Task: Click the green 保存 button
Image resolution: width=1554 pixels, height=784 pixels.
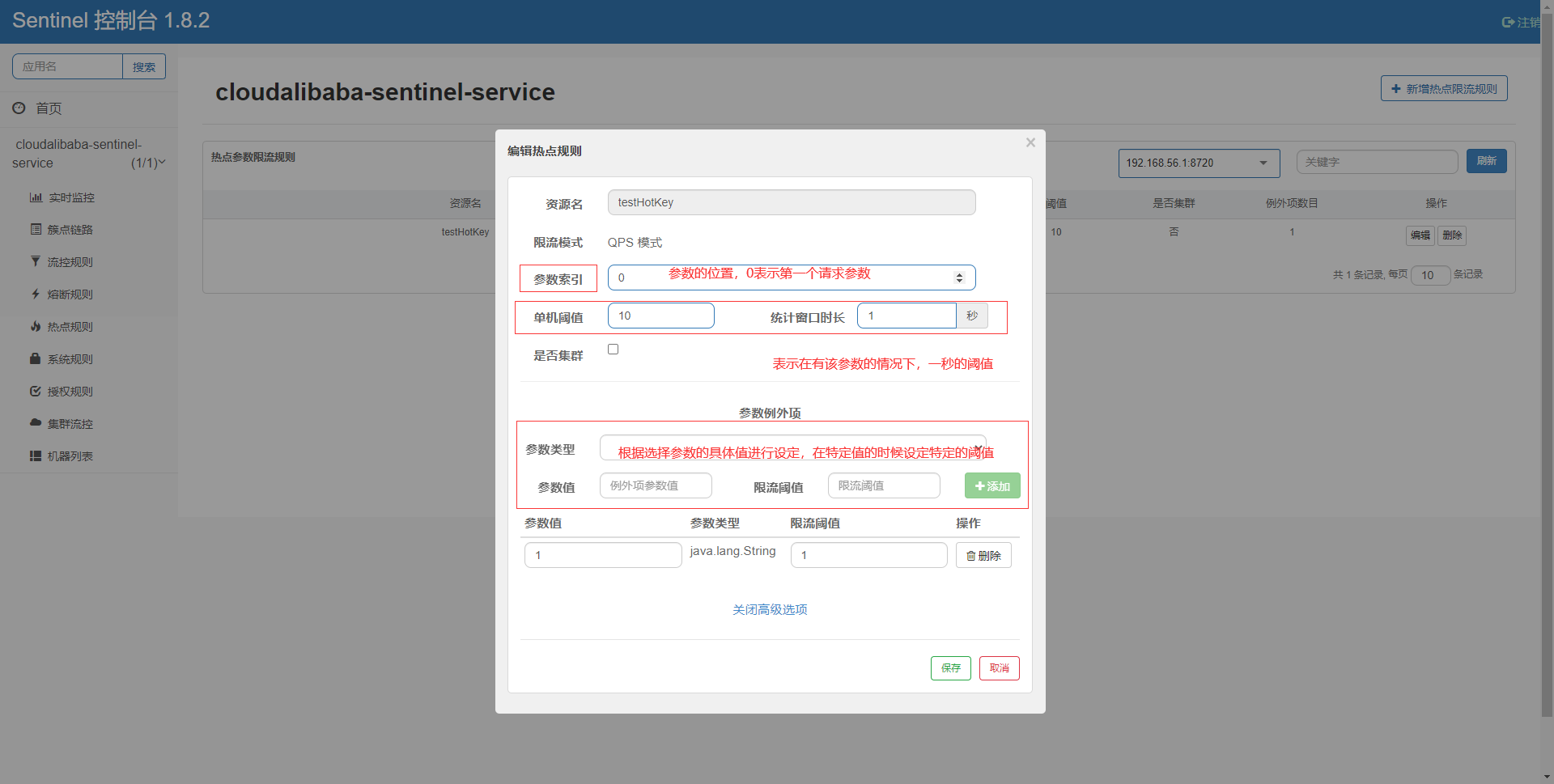Action: (x=951, y=668)
